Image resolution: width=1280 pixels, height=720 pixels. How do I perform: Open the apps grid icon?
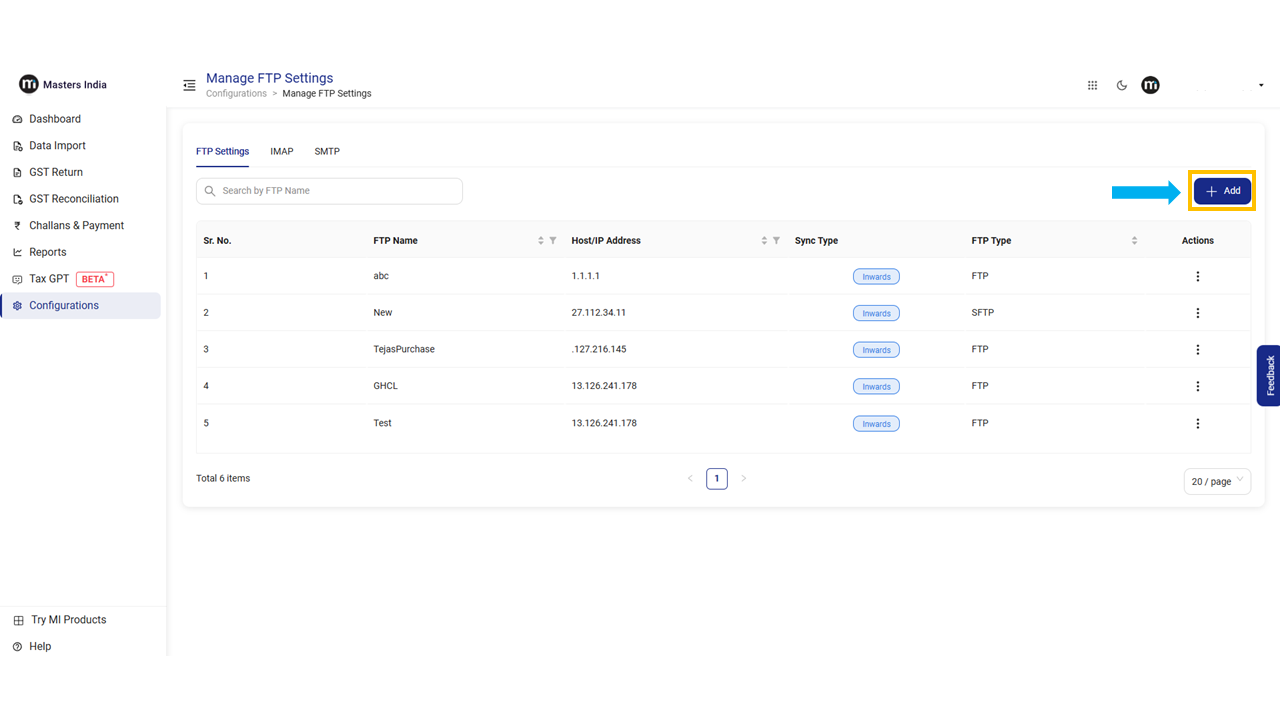pos(1092,86)
